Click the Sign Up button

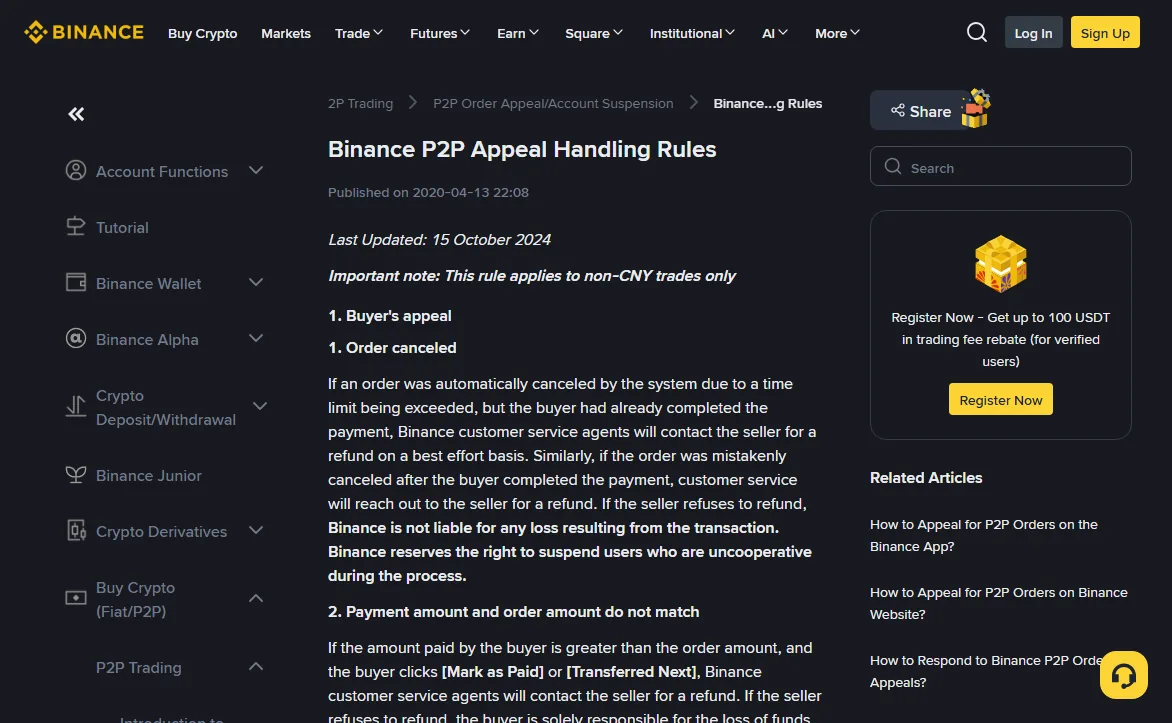click(x=1105, y=32)
